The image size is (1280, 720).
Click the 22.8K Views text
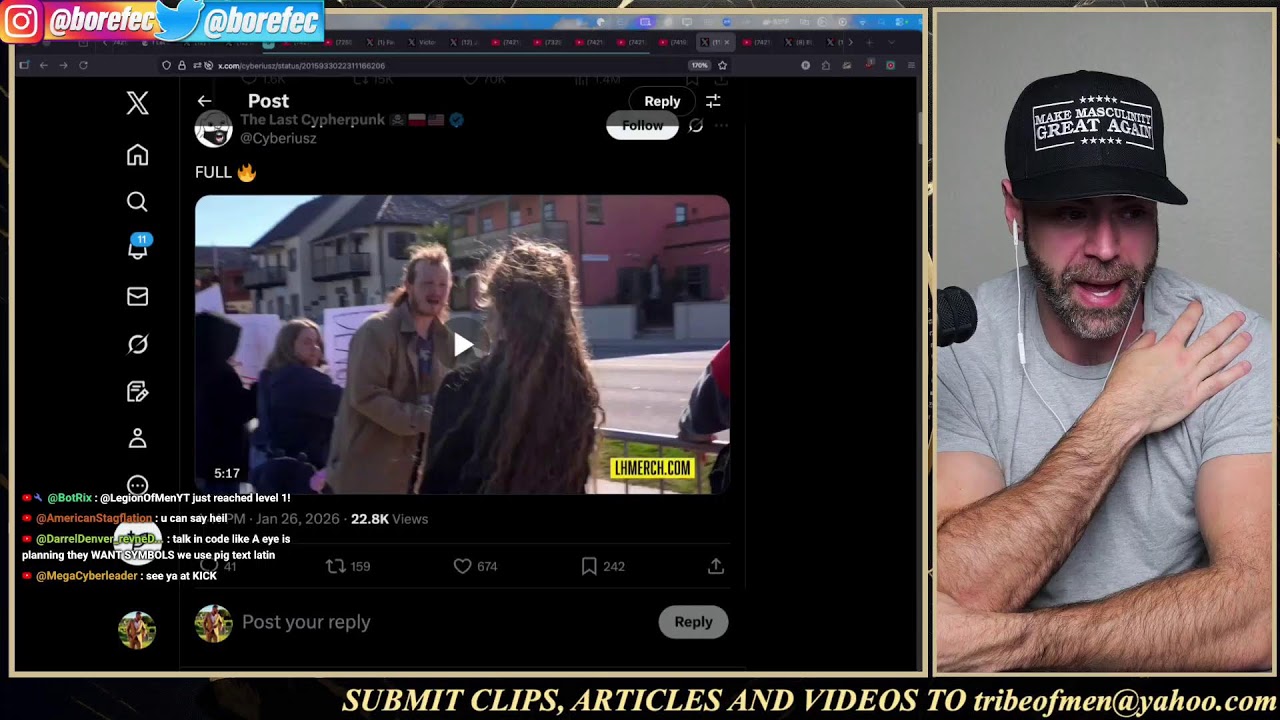pos(389,519)
